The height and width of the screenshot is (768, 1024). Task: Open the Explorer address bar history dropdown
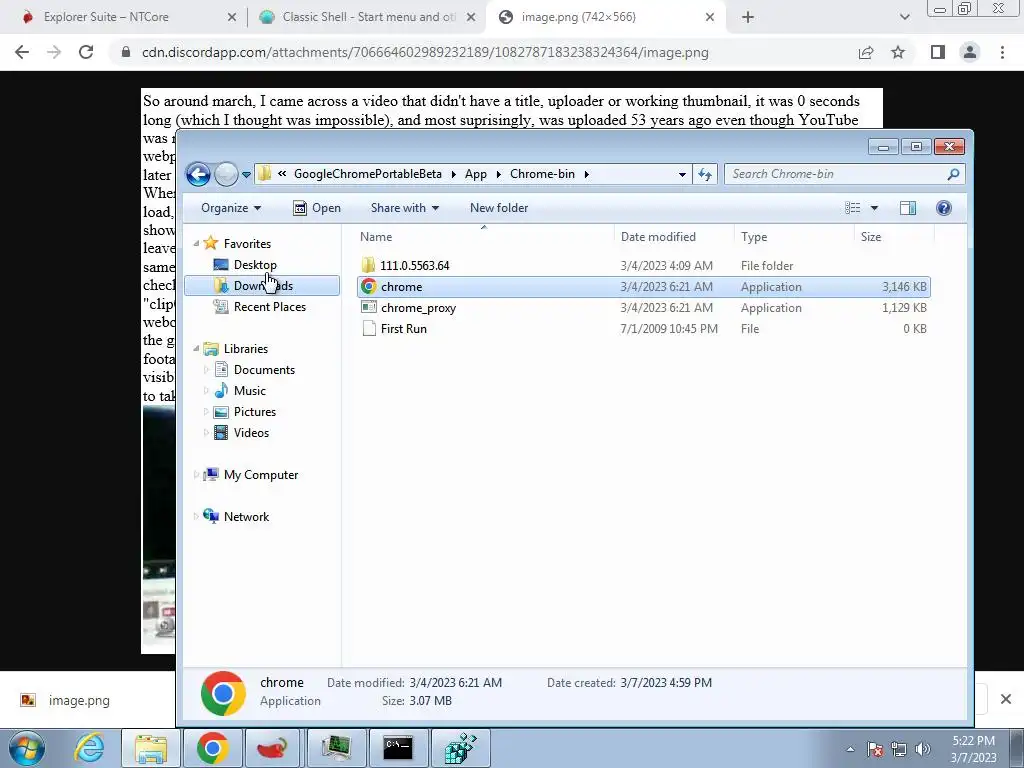pos(682,174)
